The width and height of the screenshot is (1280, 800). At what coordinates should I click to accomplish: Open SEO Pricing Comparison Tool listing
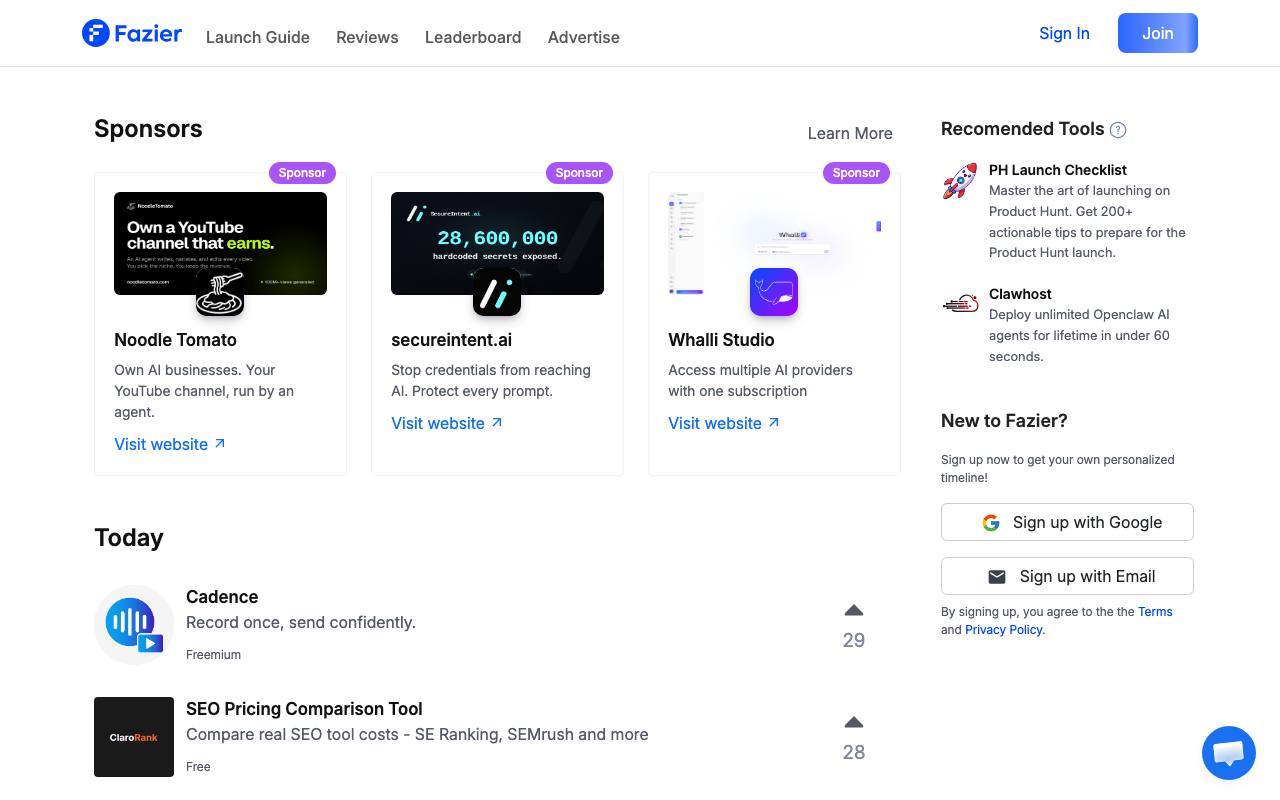[304, 709]
